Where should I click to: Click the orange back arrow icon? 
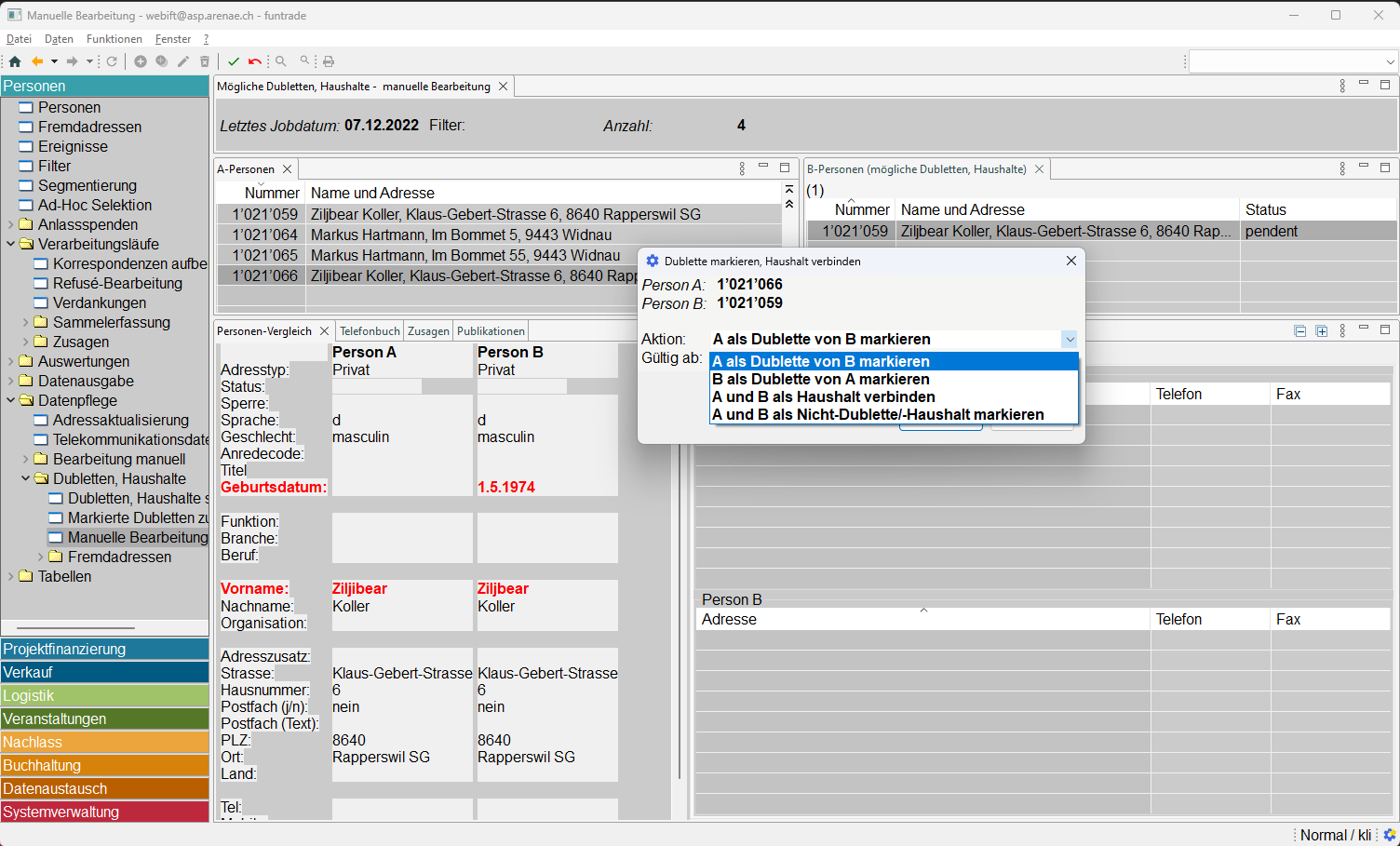37,61
